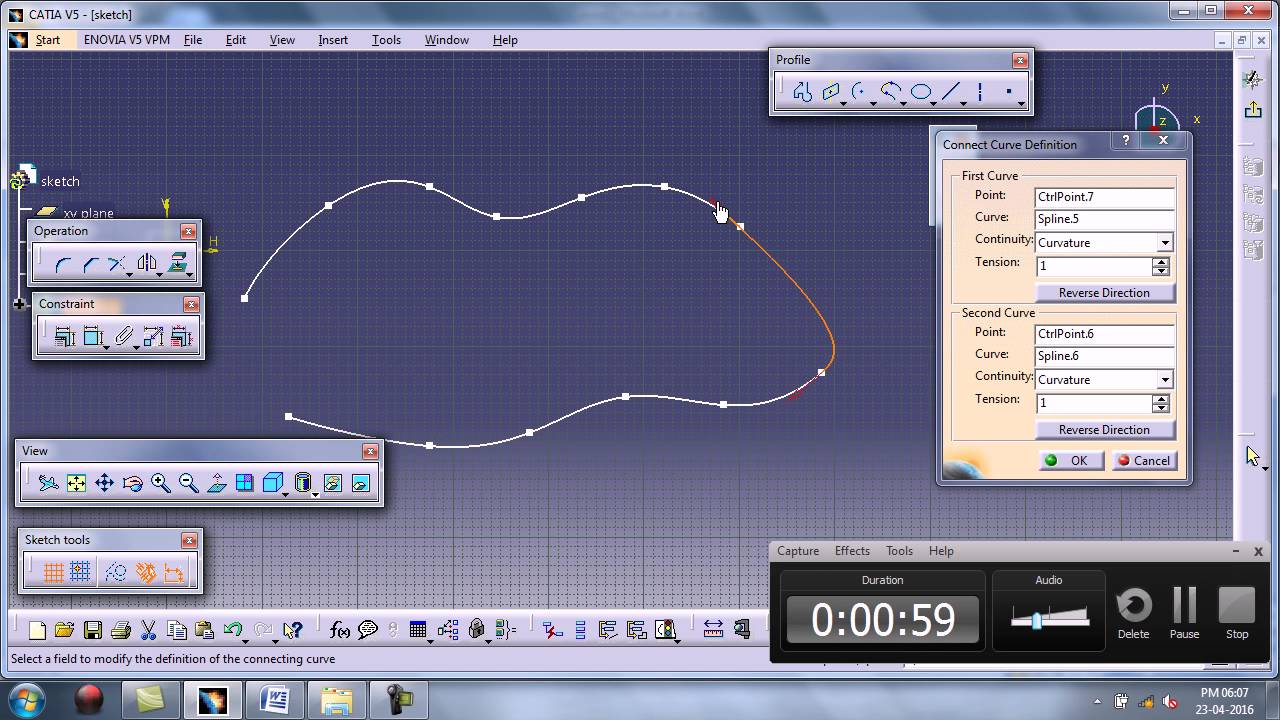
Task: Activate the Pan tool in View toolbar
Action: coord(104,483)
